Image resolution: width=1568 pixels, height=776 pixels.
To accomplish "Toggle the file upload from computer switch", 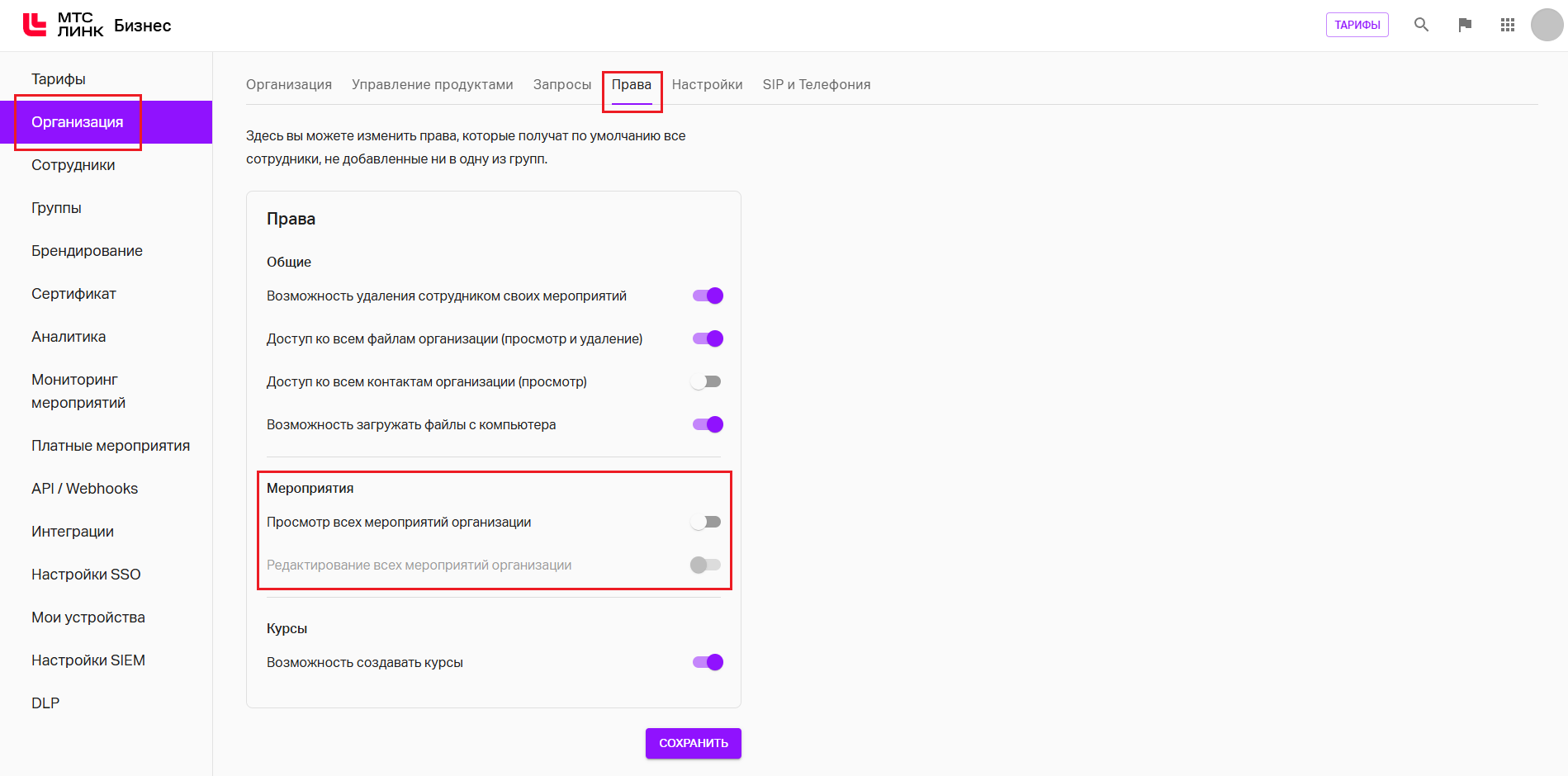I will coord(708,424).
